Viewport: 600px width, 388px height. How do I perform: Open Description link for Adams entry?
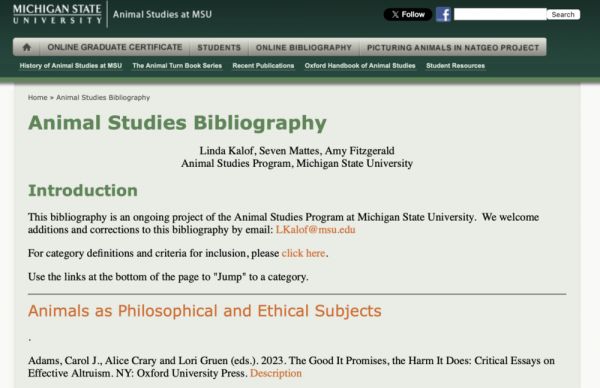point(276,373)
